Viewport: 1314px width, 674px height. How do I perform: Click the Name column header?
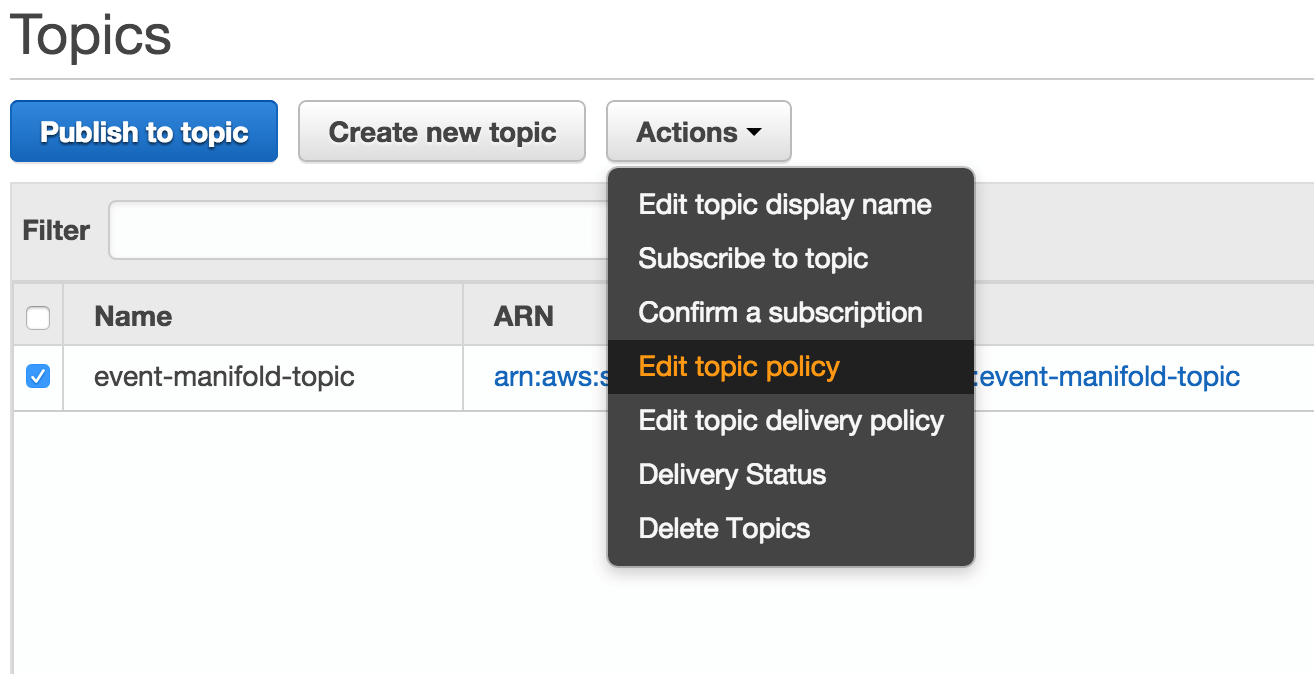pos(133,316)
